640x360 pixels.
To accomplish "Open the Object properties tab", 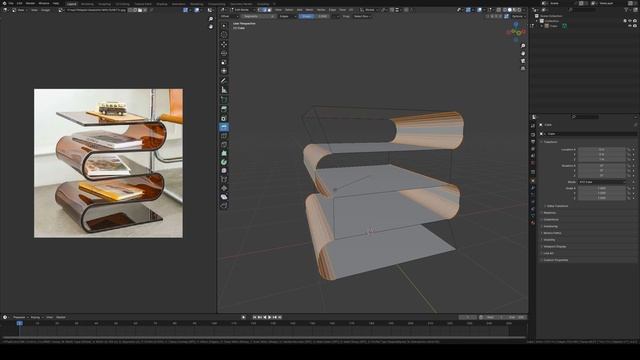I will point(533,180).
